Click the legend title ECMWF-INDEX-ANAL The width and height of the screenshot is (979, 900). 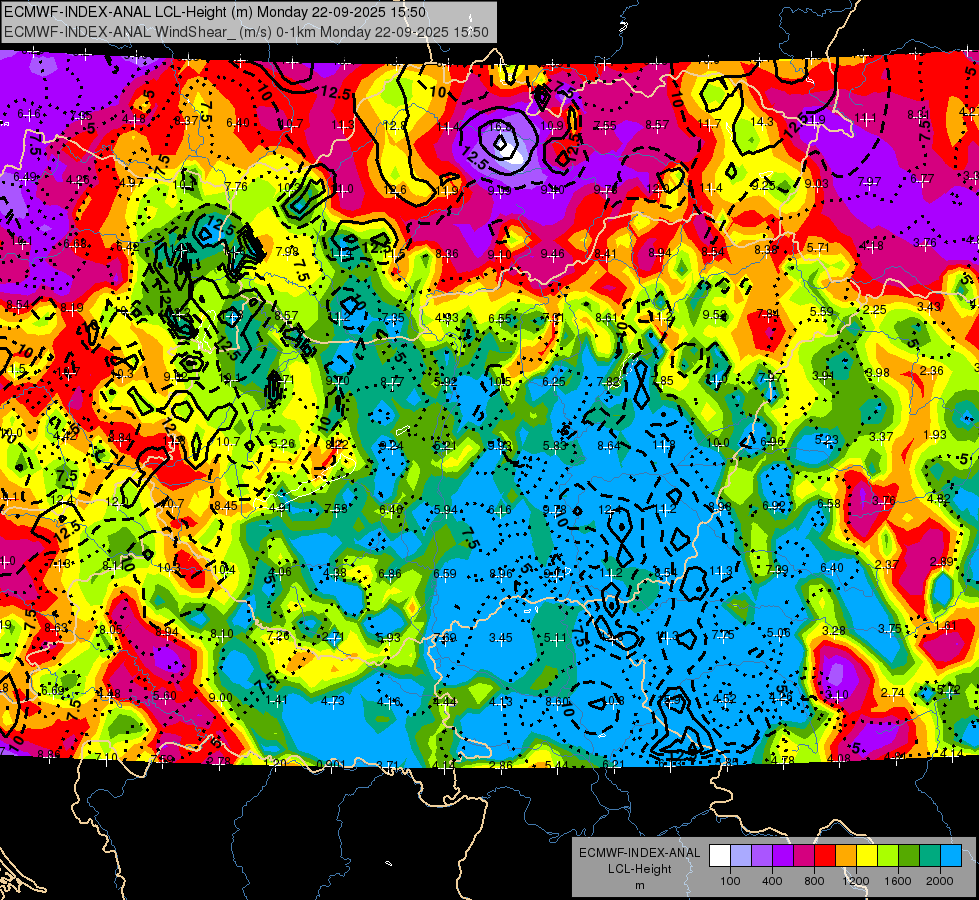click(639, 853)
